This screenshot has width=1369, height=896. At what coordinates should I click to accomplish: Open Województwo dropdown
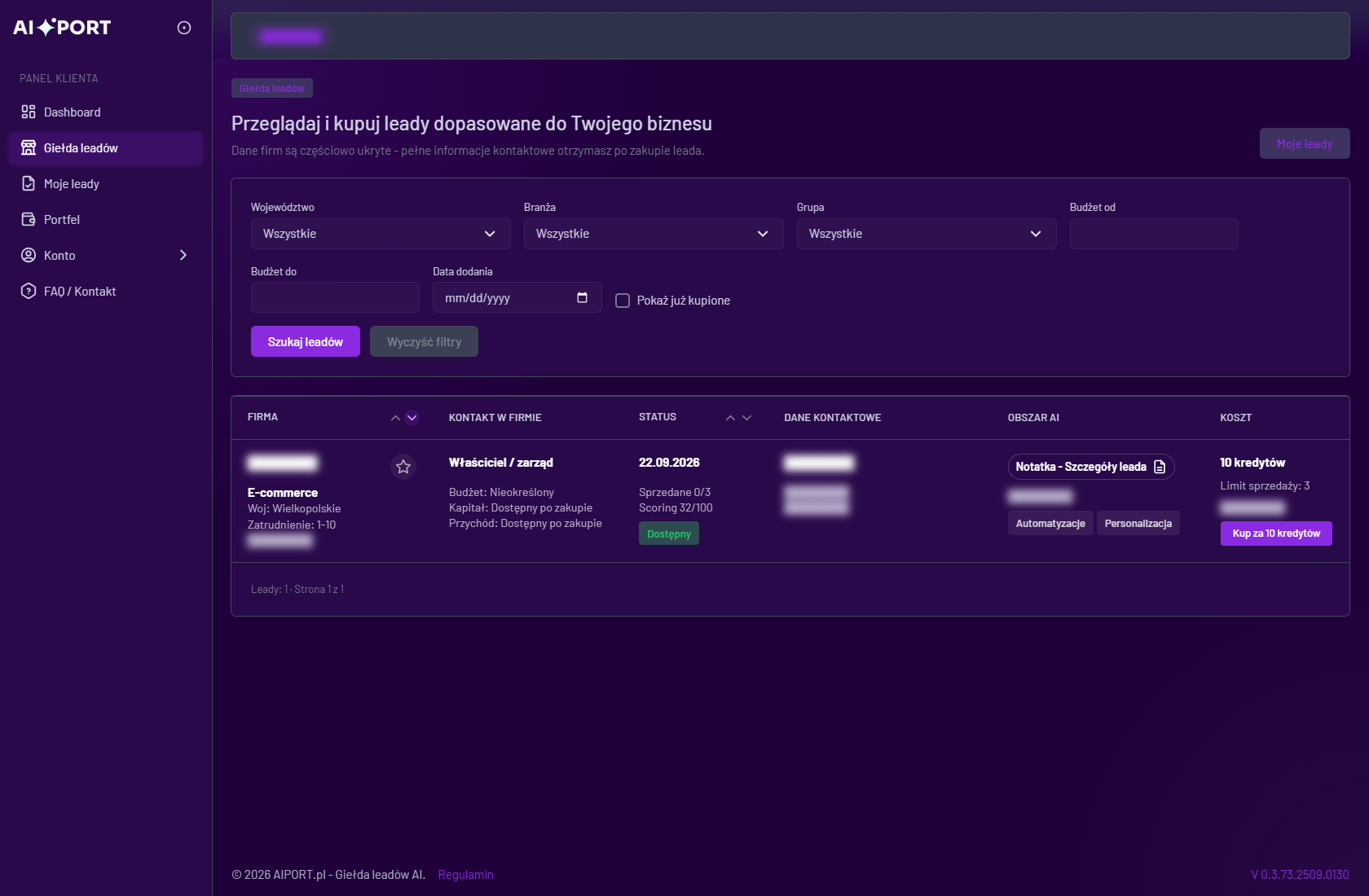[x=381, y=234]
